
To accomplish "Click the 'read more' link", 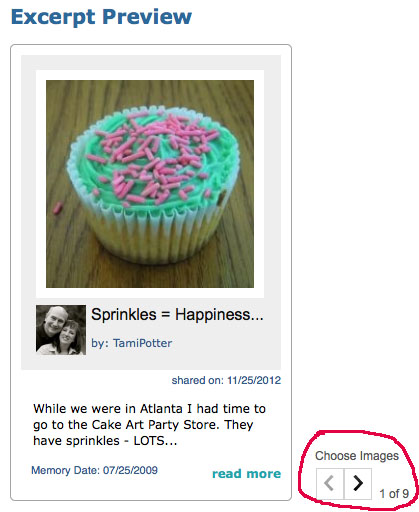I will (247, 474).
